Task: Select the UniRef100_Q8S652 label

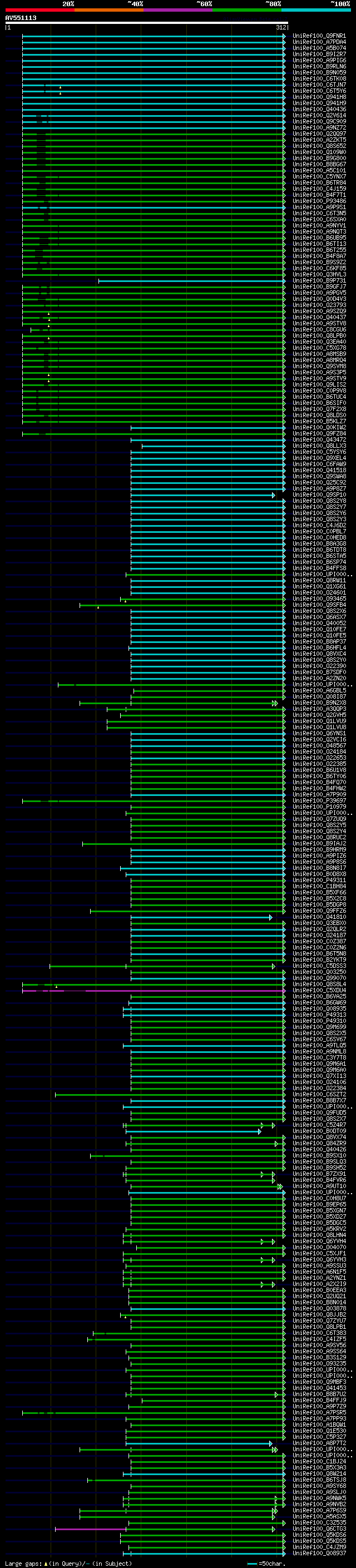Action: pos(319,146)
